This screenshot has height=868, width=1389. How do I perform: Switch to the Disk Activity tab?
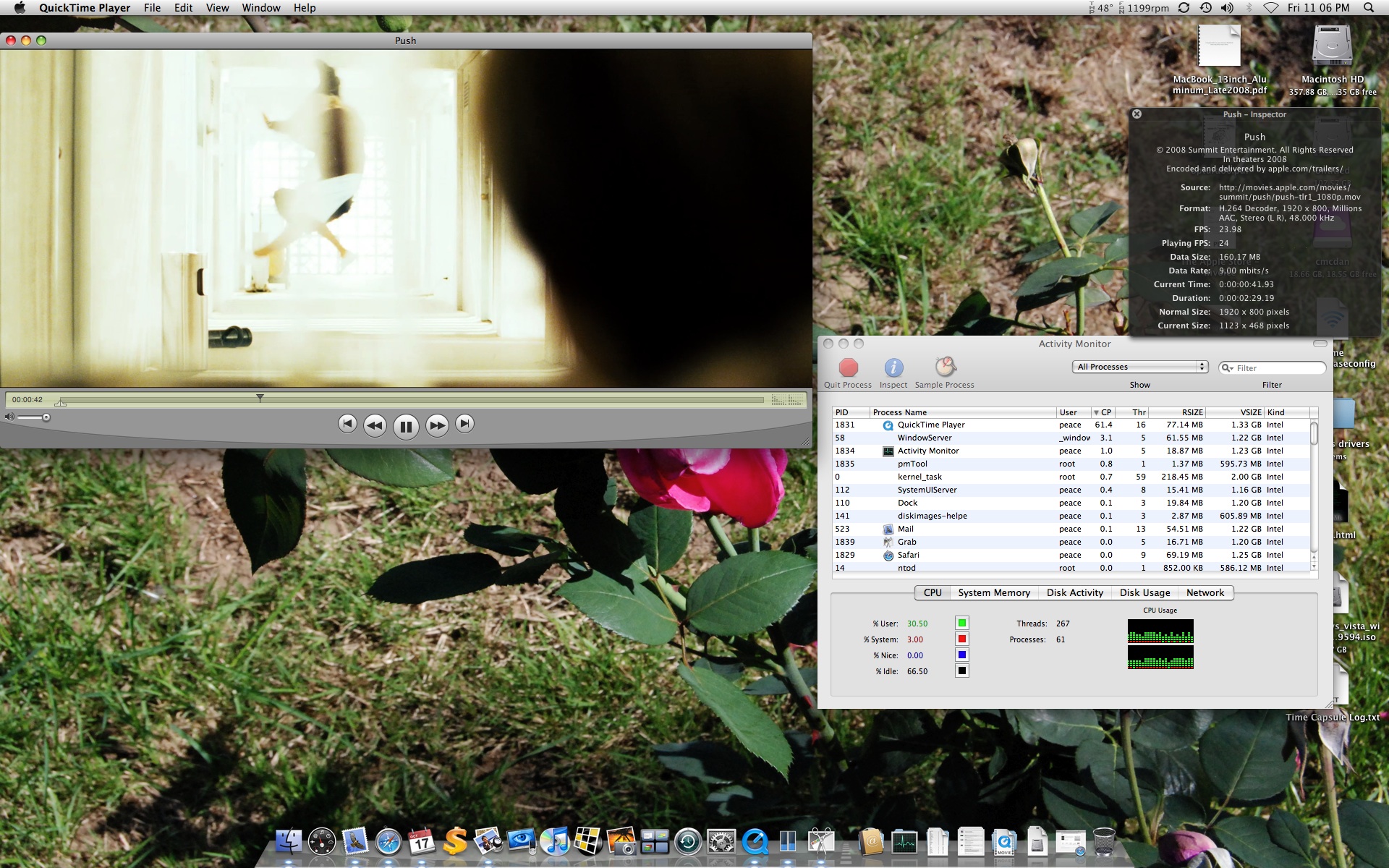tap(1075, 593)
